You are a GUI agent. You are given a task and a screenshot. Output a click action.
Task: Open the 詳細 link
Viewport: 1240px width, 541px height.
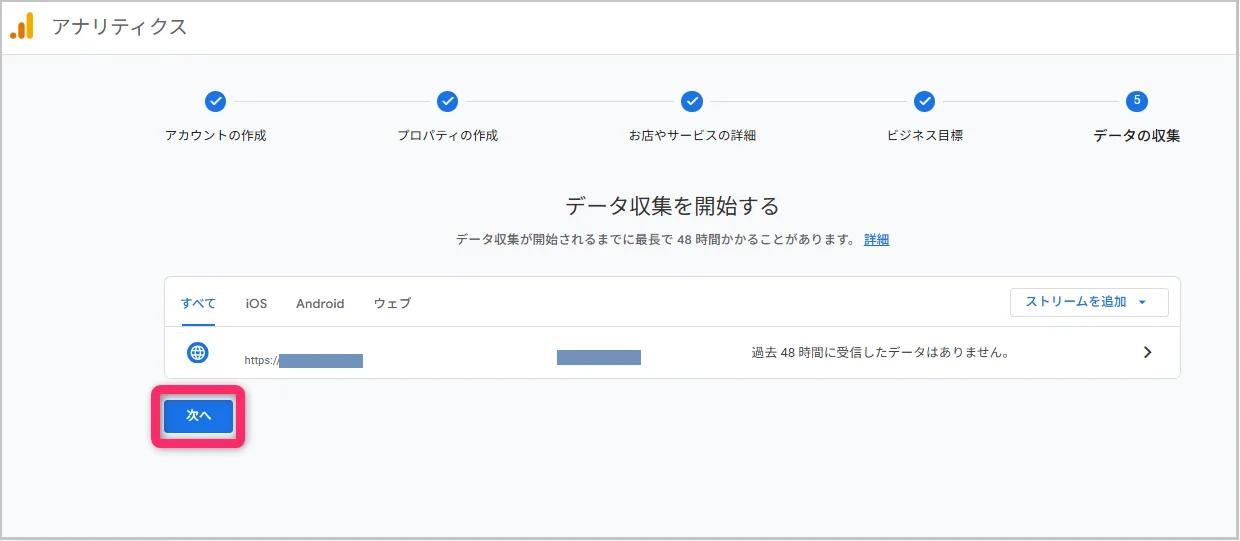pos(876,240)
